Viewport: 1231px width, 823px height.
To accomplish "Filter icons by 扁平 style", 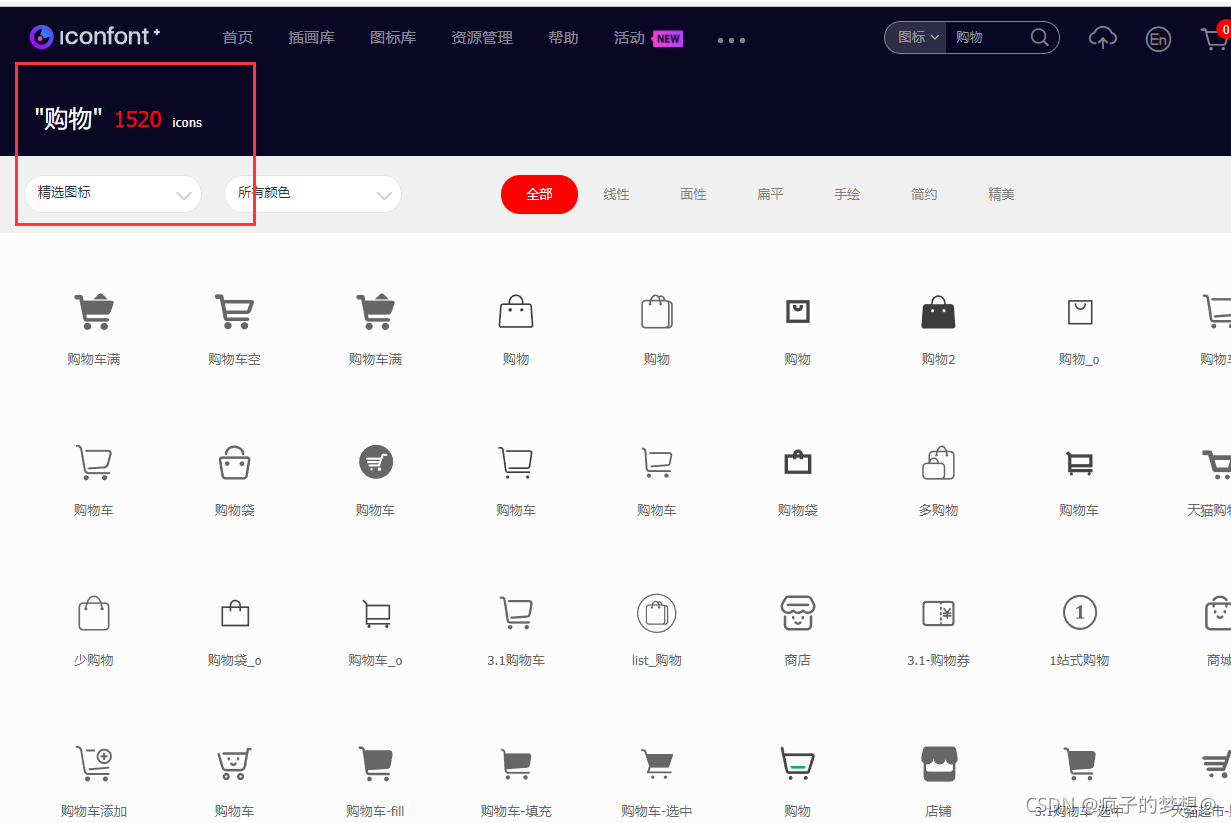I will coord(770,194).
